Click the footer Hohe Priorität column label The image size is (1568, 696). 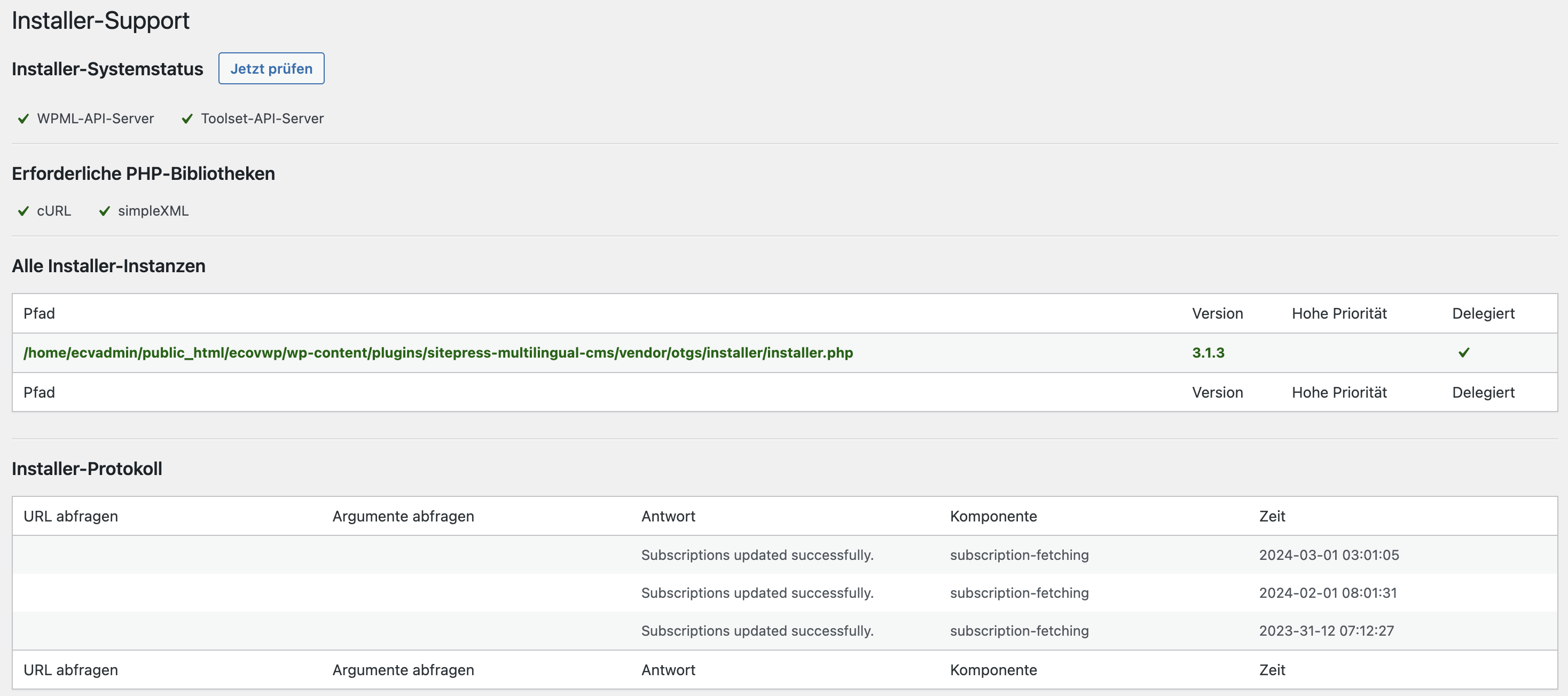(1339, 392)
